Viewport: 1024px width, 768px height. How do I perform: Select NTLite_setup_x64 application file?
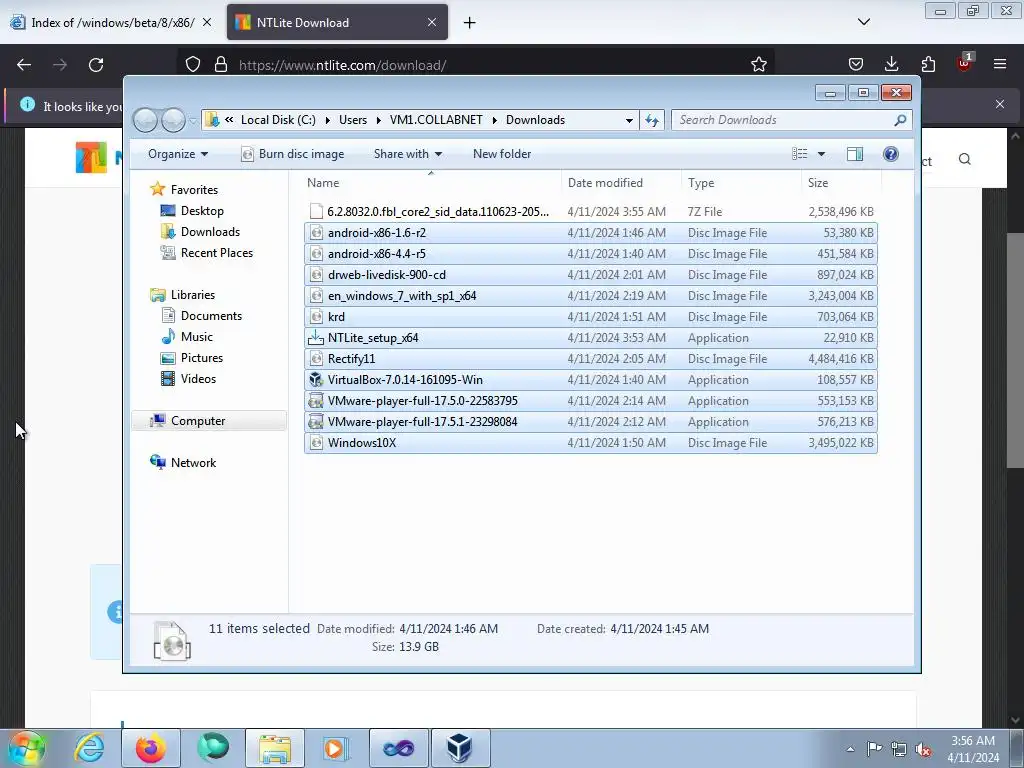(x=591, y=338)
